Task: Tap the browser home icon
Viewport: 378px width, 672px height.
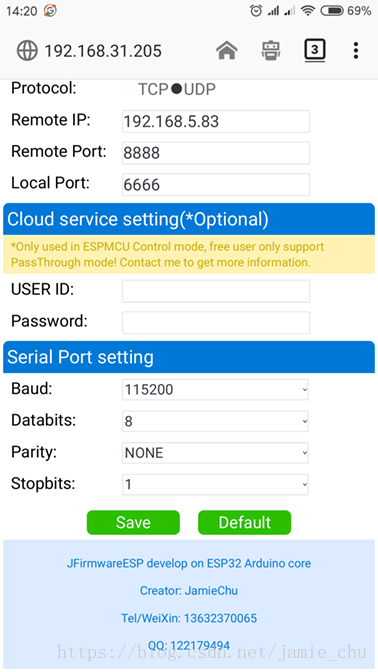Action: (227, 51)
